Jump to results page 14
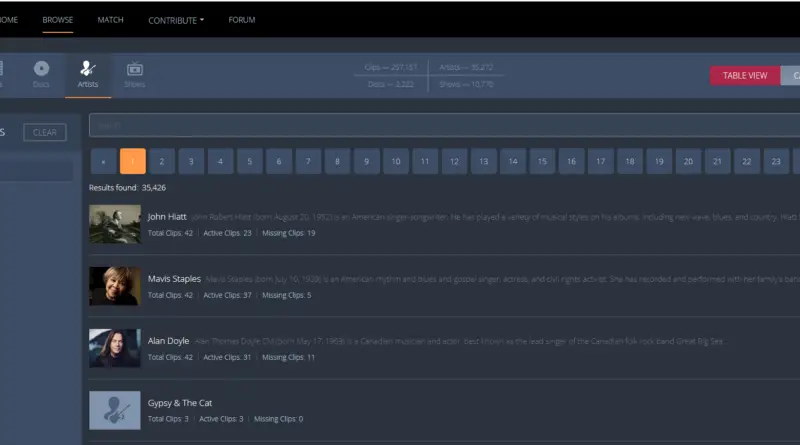 pyautogui.click(x=513, y=161)
